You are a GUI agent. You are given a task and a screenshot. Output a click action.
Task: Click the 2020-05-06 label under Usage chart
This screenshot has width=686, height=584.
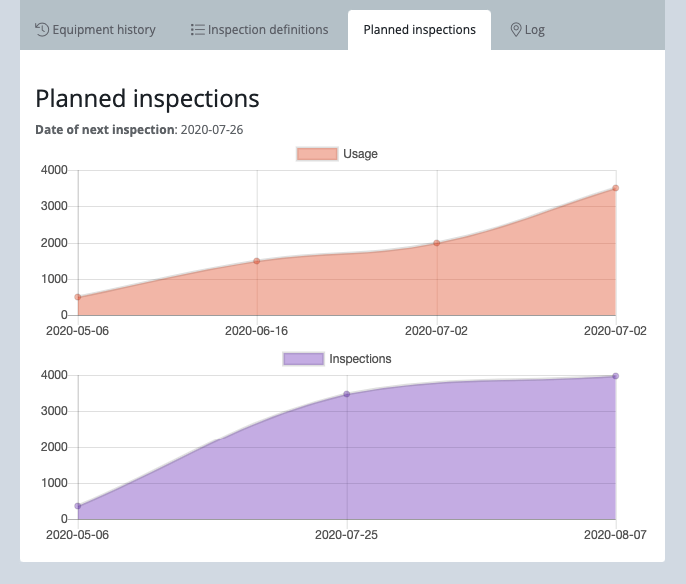click(77, 331)
